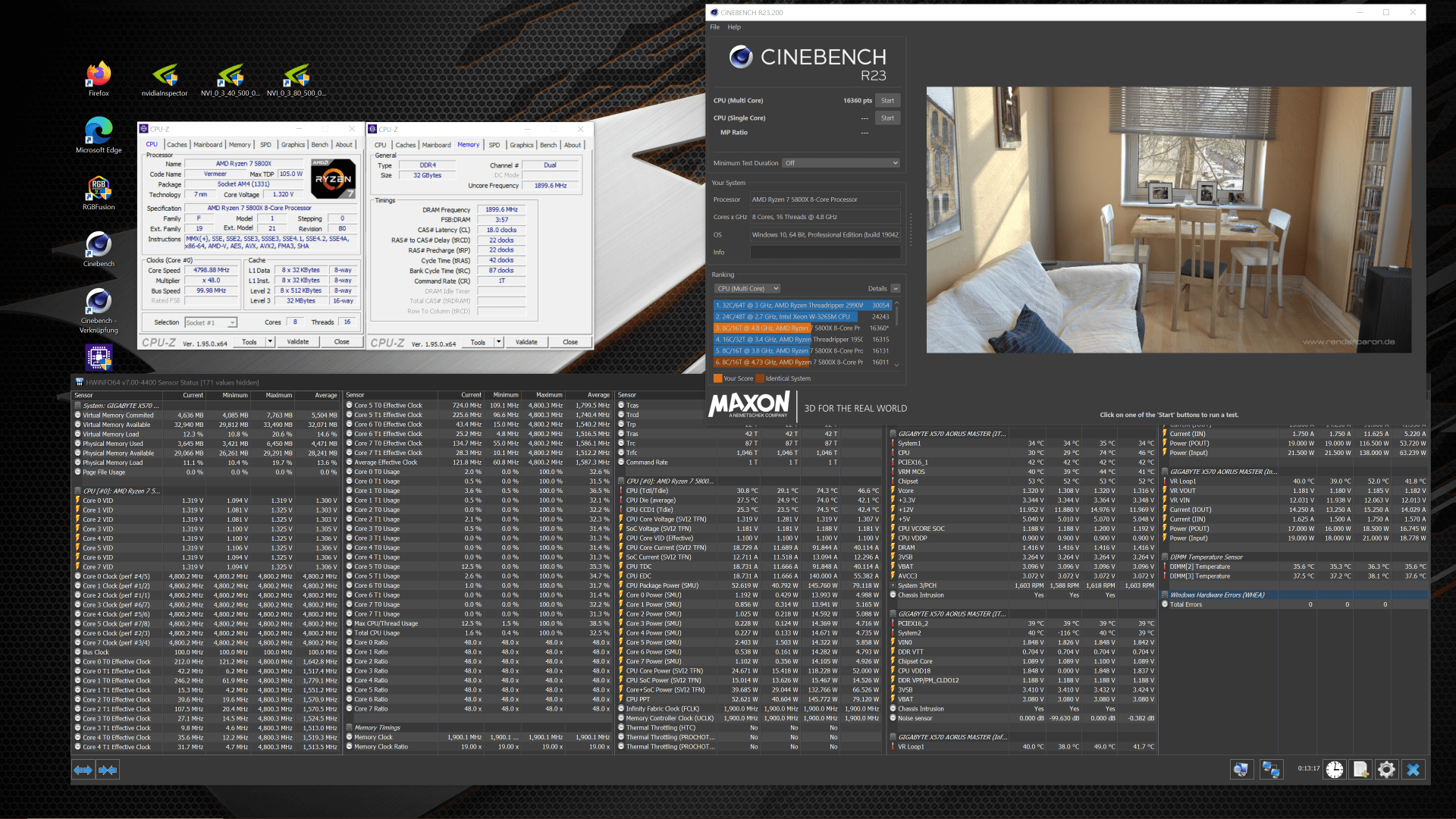Select the 'VRM MOS' temperature sensor row
The image size is (1456, 819).
click(1023, 472)
